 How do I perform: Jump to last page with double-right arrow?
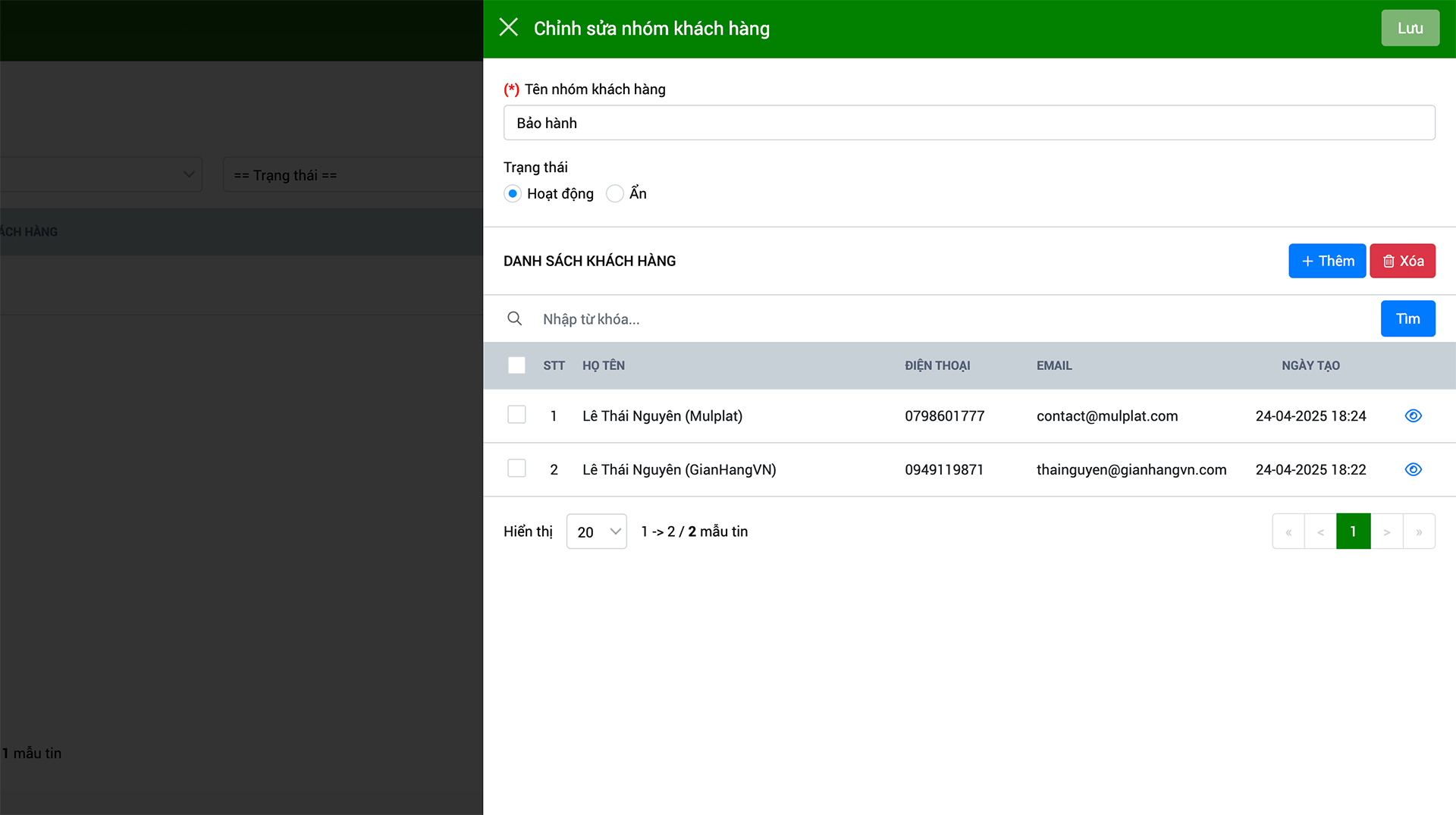pyautogui.click(x=1419, y=531)
